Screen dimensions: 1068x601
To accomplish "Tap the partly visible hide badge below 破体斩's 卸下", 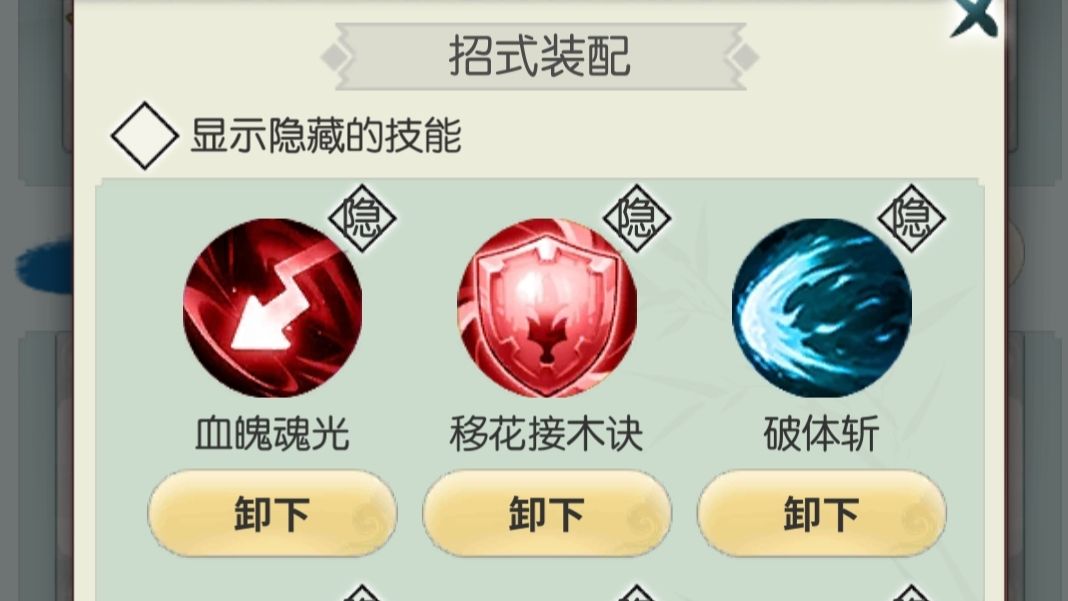I will [x=911, y=592].
